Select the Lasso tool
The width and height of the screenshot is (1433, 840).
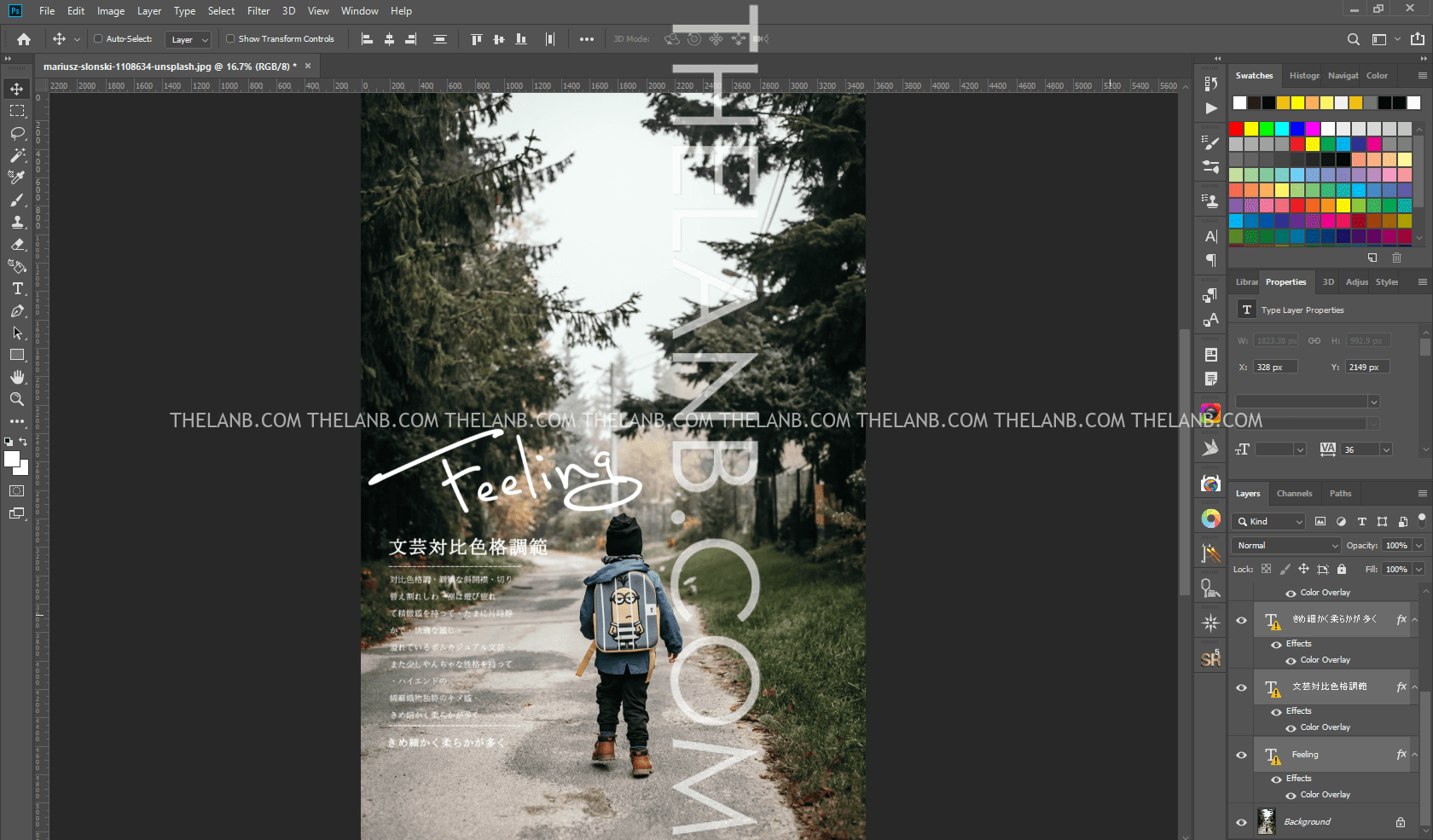point(17,133)
